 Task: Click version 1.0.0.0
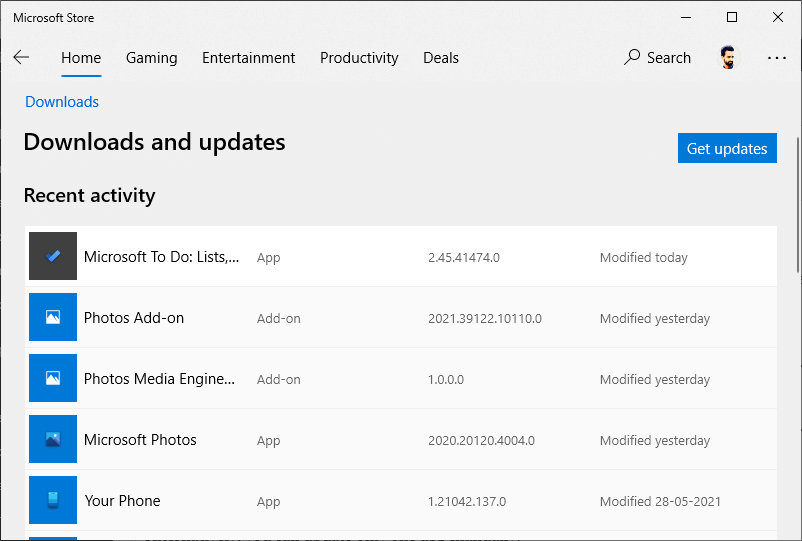(x=446, y=379)
